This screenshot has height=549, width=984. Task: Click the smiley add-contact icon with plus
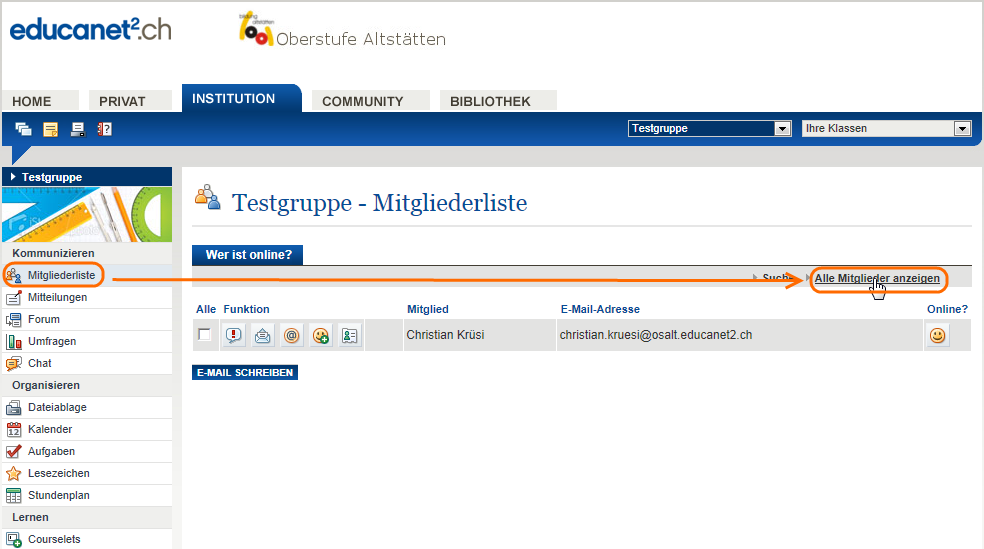coord(320,336)
